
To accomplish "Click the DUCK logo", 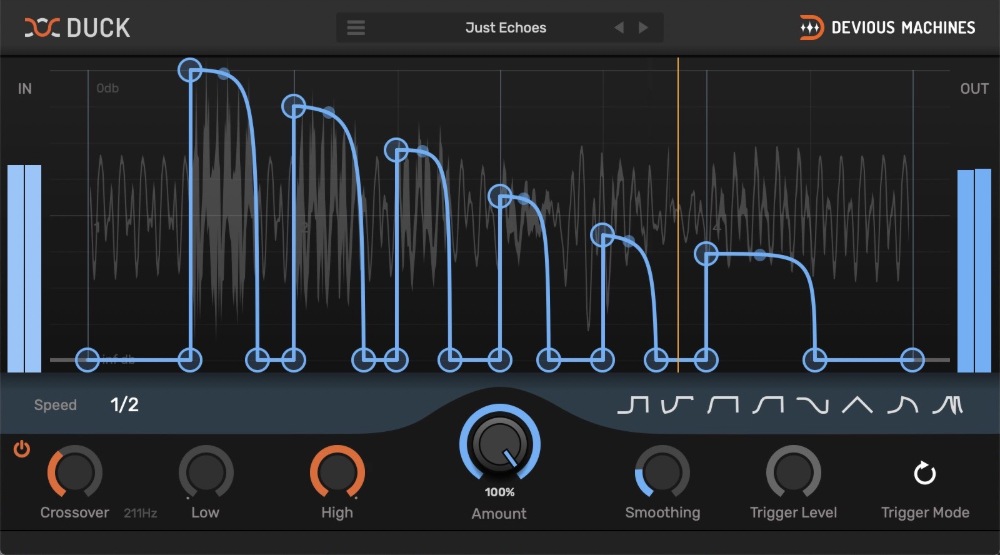I will point(77,27).
